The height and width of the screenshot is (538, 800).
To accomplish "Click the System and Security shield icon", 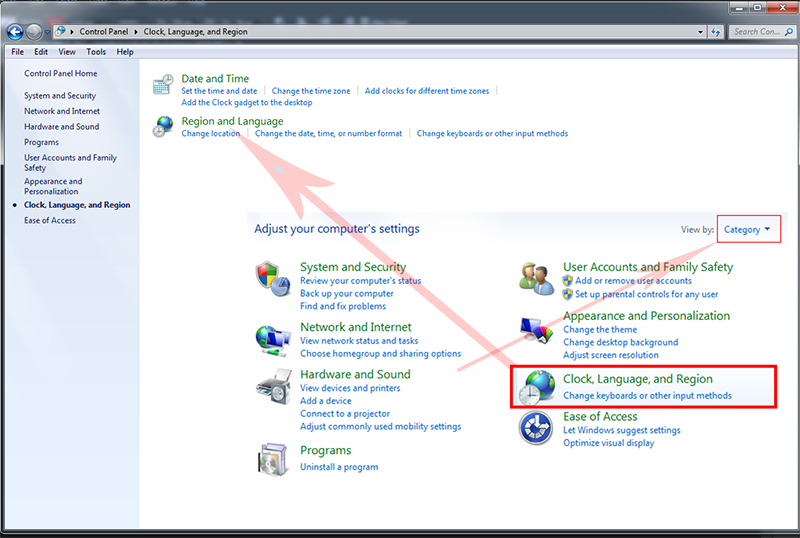I will (x=273, y=279).
